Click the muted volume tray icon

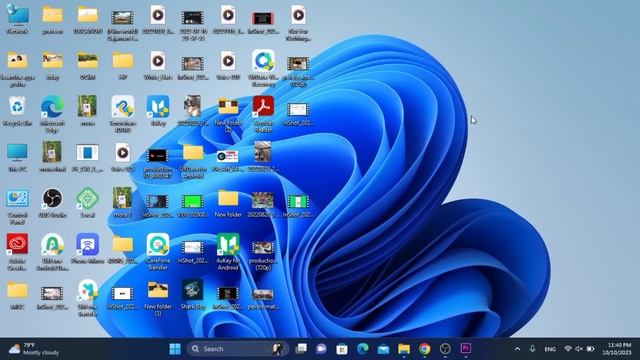(579, 349)
